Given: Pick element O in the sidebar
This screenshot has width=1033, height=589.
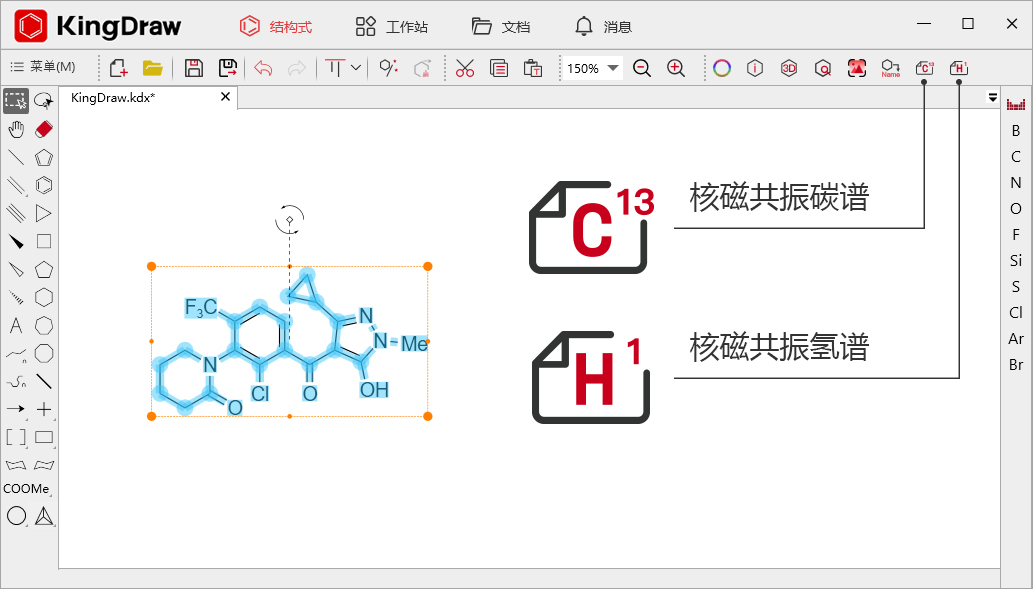Looking at the screenshot, I should (x=1016, y=209).
